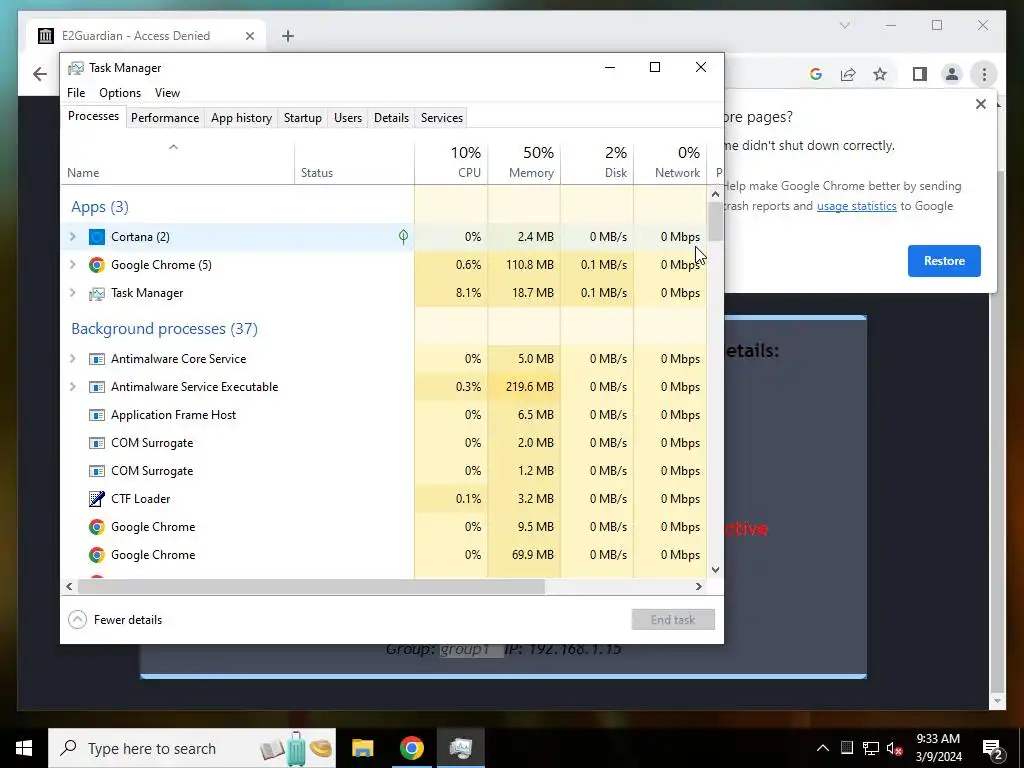1024x768 pixels.
Task: Select the Google Chrome 69.9 MB process row
Action: pyautogui.click(x=384, y=555)
